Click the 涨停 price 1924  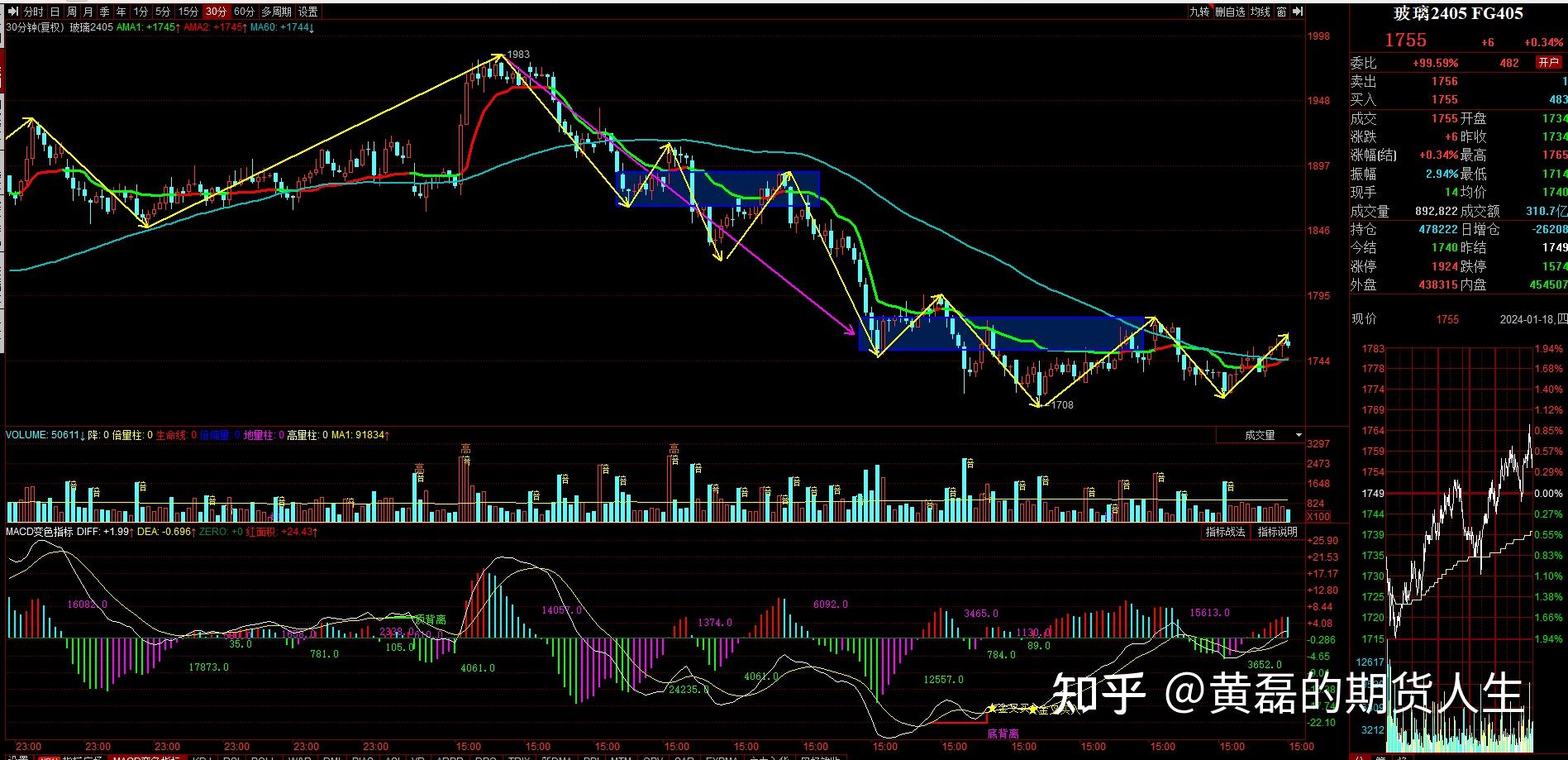click(x=1445, y=266)
